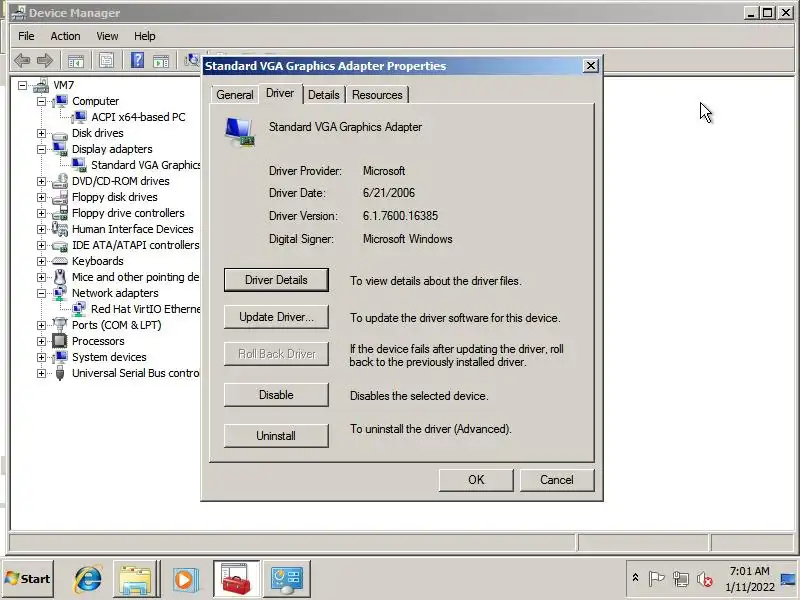Click the Back arrow toolbar icon
The image size is (800, 600).
(22, 61)
